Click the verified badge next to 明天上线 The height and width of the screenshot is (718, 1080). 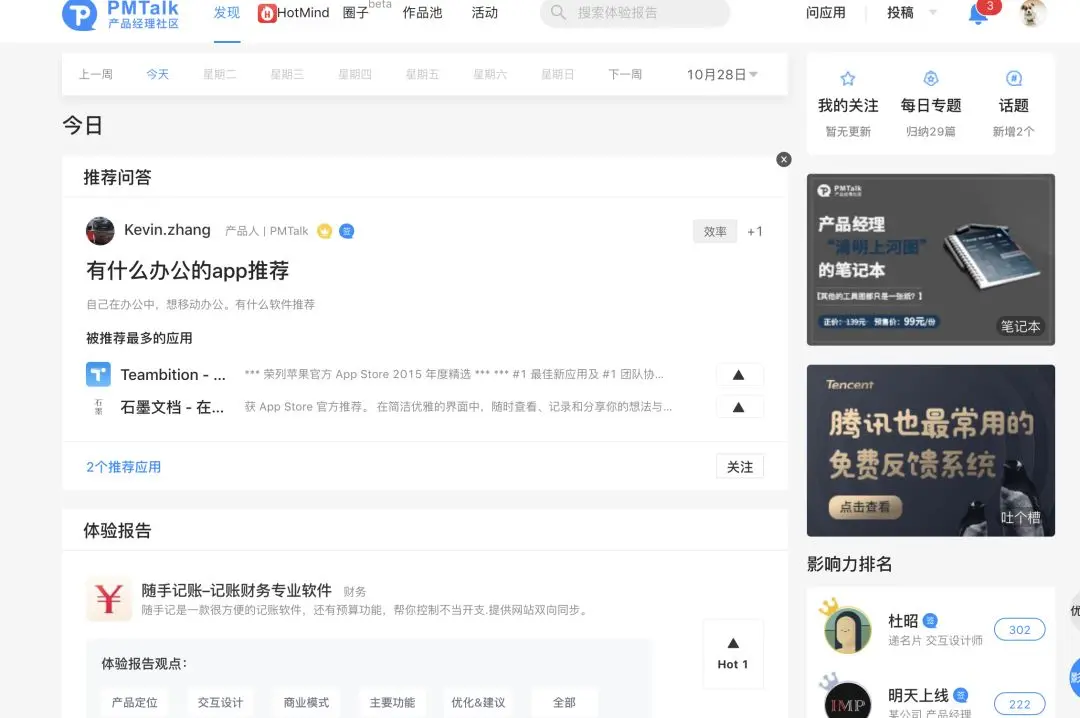(x=961, y=695)
